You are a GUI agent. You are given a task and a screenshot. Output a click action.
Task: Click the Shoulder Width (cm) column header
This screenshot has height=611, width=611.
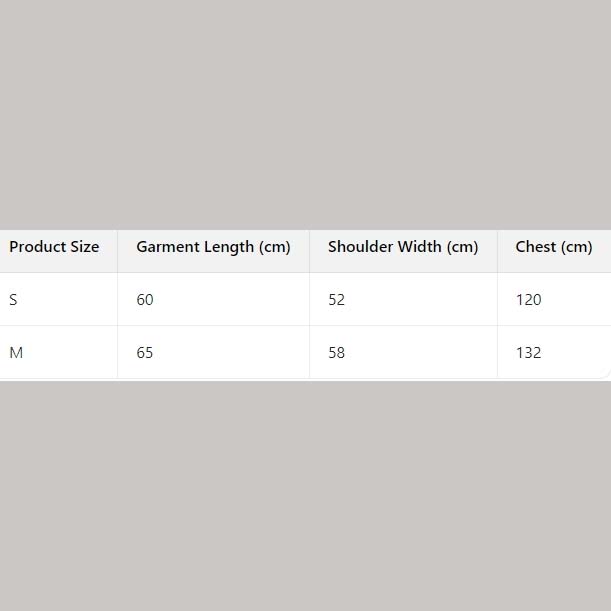click(x=403, y=247)
